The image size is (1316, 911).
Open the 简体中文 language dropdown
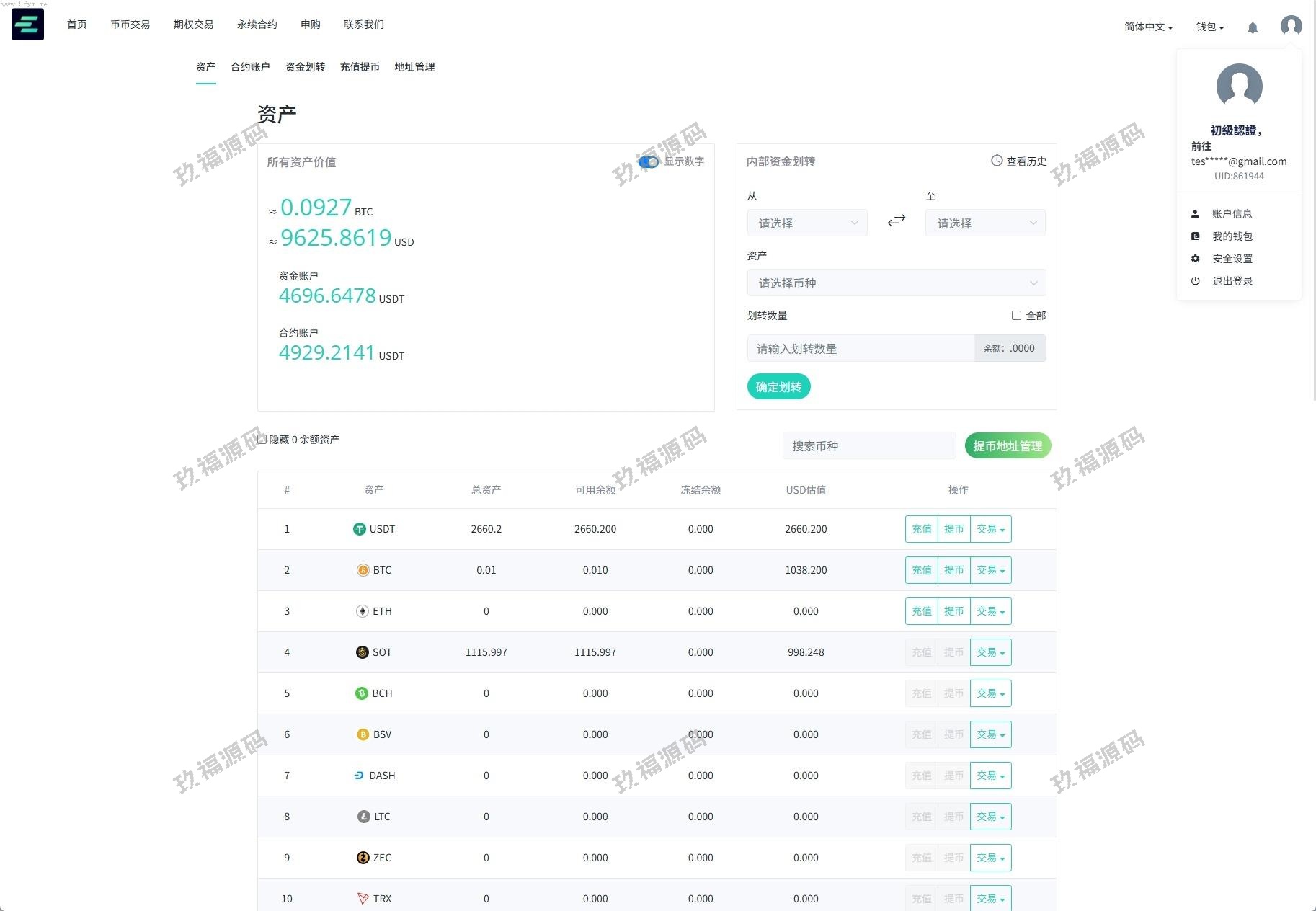(x=1148, y=27)
